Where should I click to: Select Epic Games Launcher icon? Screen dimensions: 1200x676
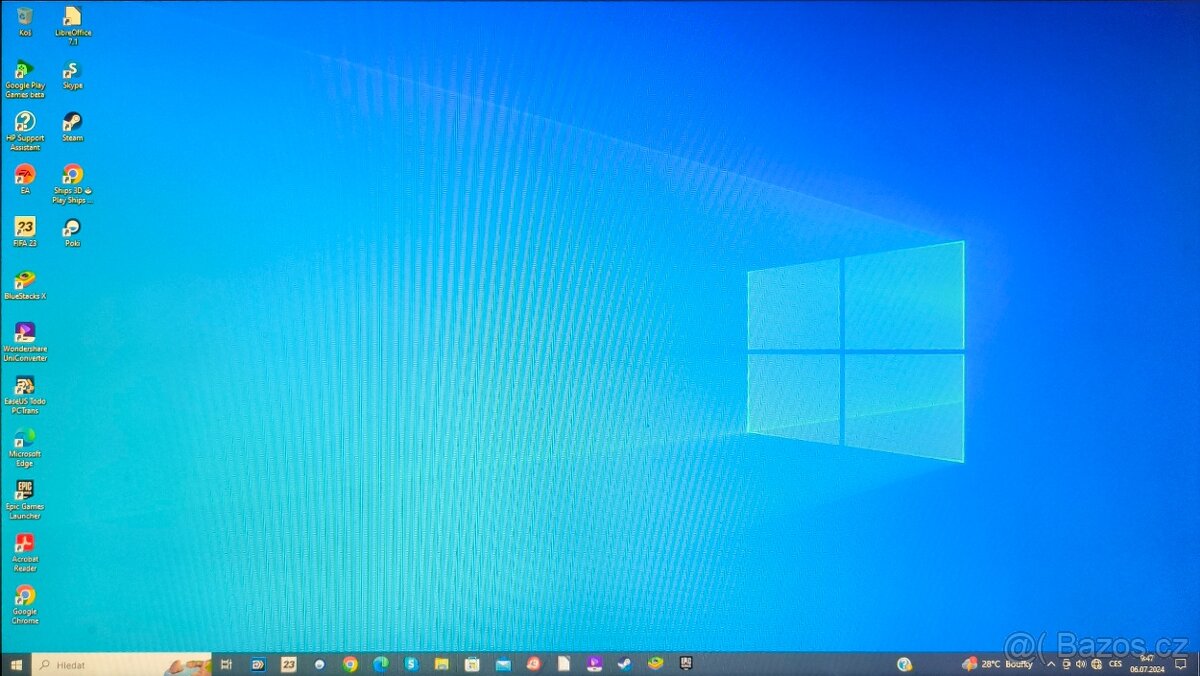click(x=25, y=500)
